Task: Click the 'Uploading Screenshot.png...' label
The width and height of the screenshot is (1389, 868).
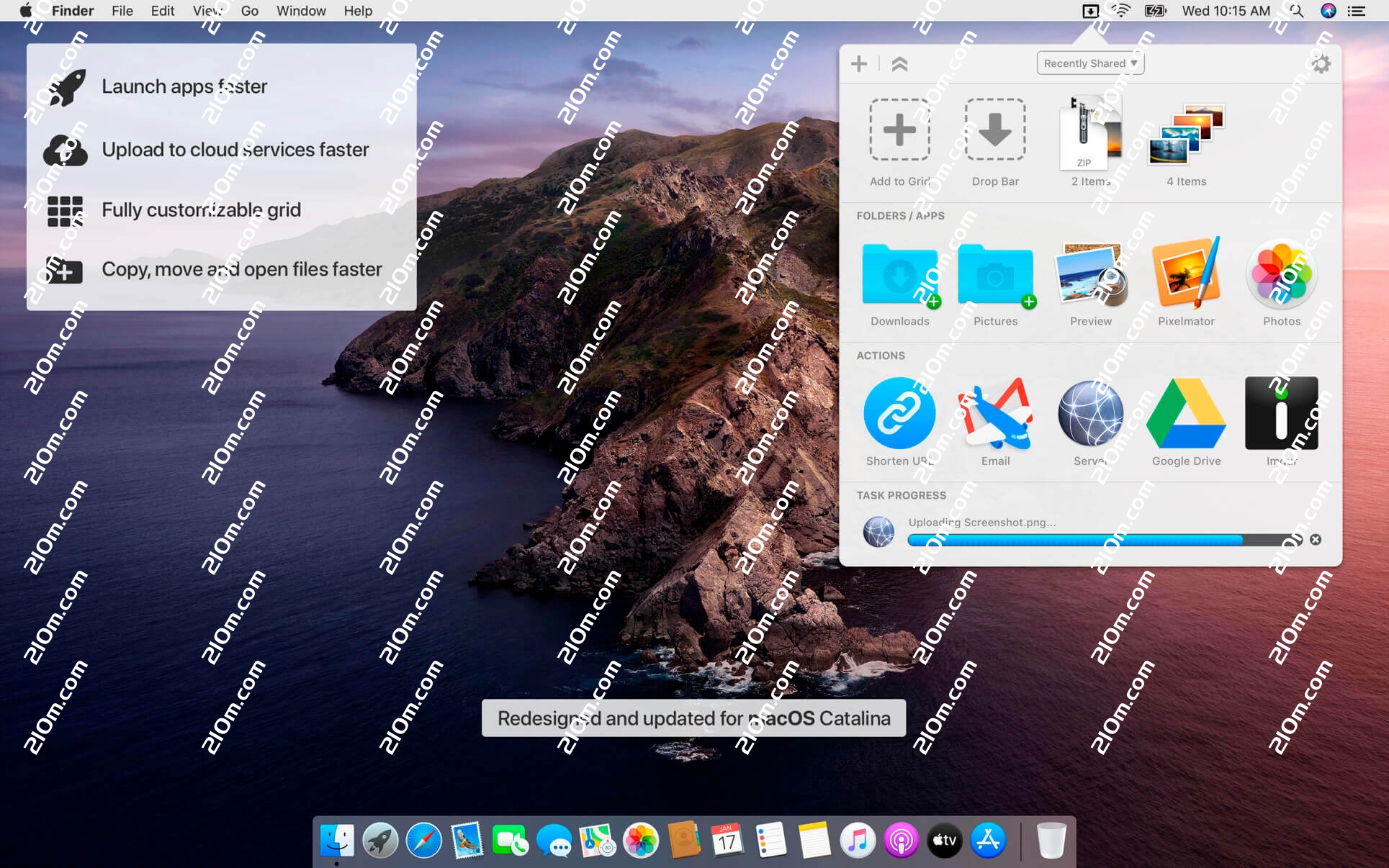Action: tap(982, 523)
